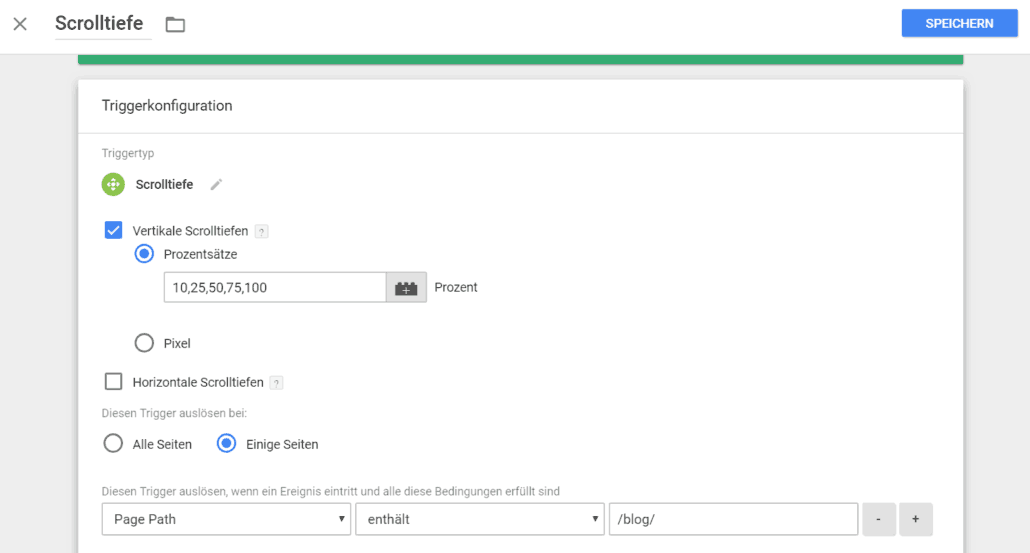
Task: Remove the condition with the minus button
Action: 878,520
